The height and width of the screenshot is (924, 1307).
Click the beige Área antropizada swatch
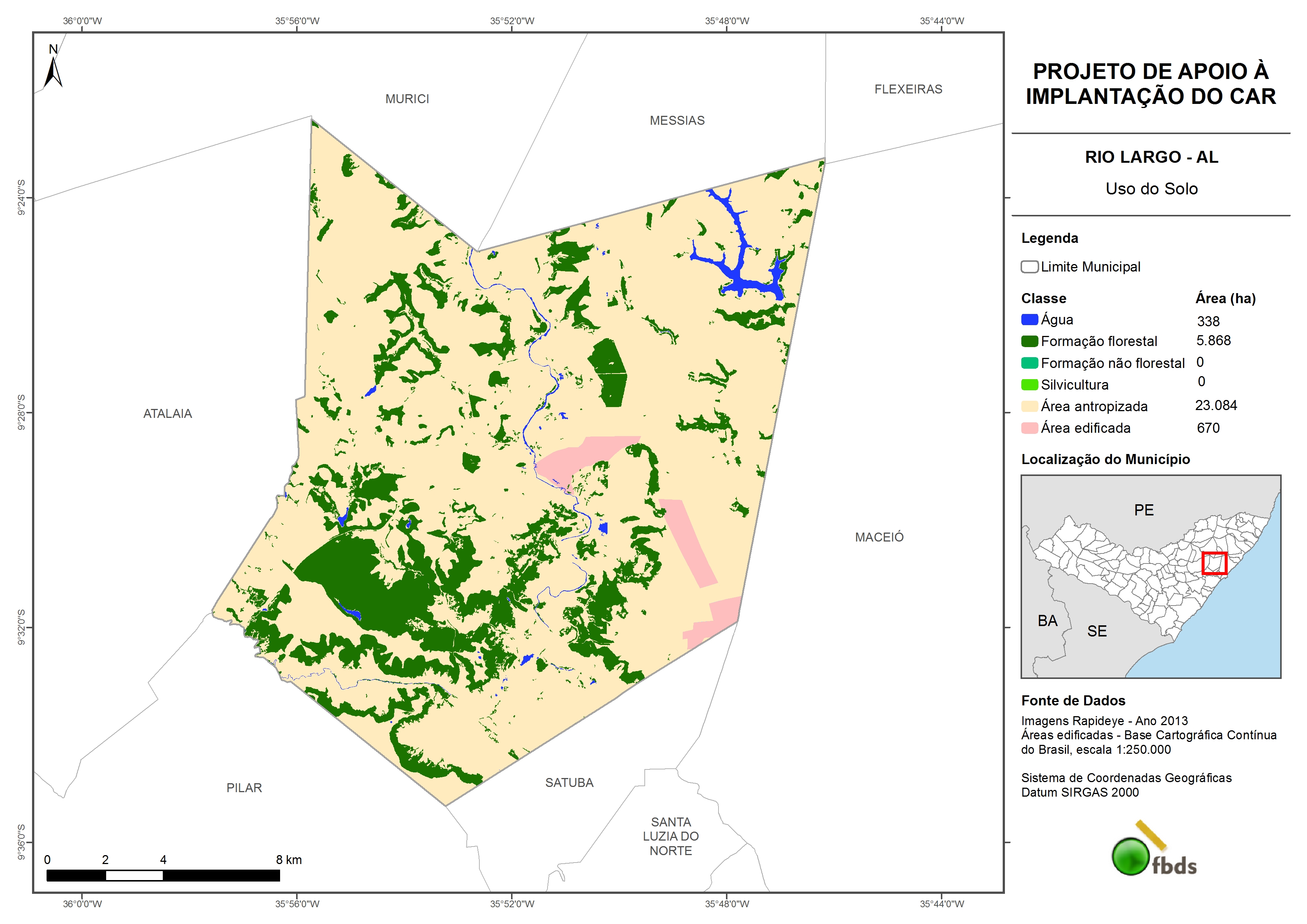[1029, 406]
